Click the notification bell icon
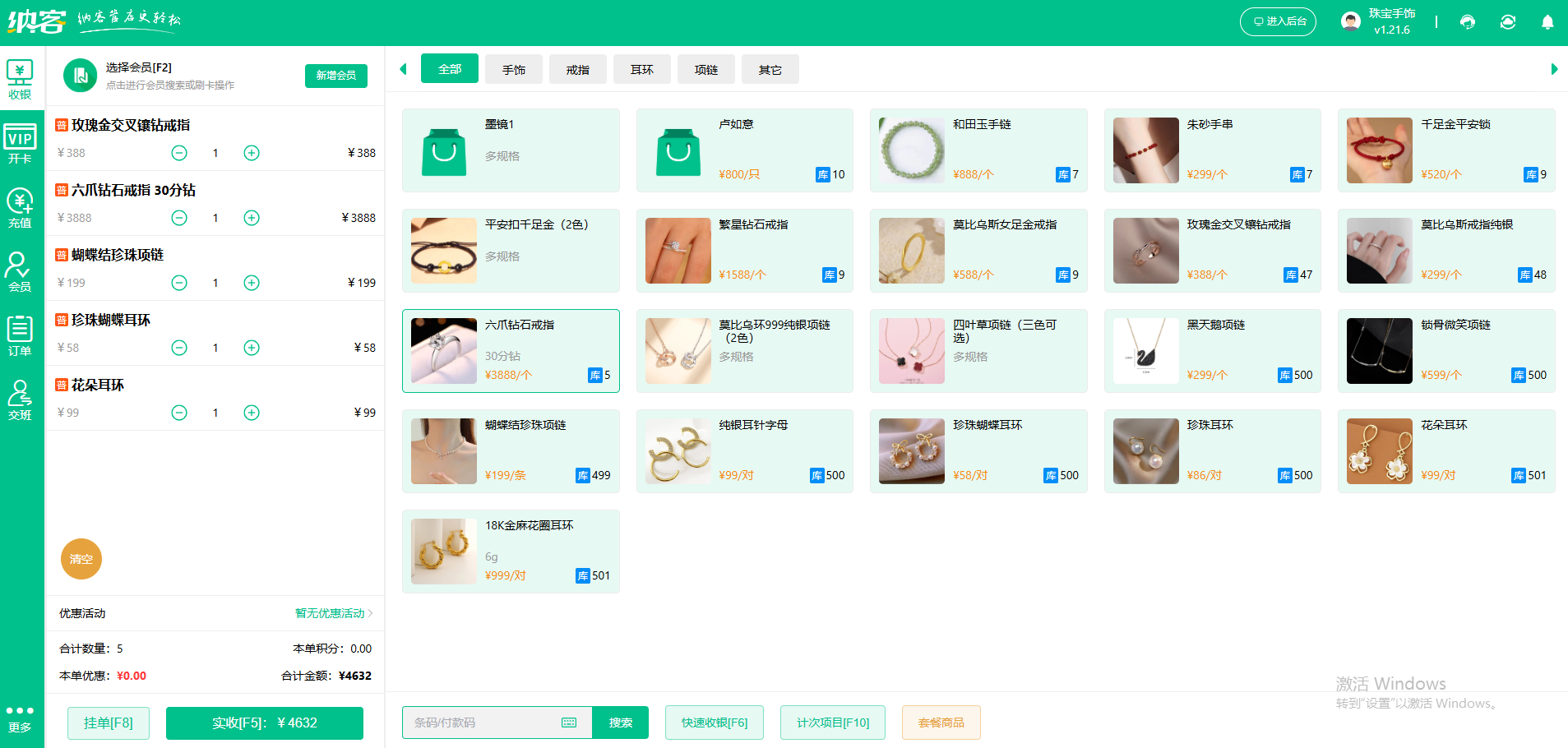 coord(1547,22)
